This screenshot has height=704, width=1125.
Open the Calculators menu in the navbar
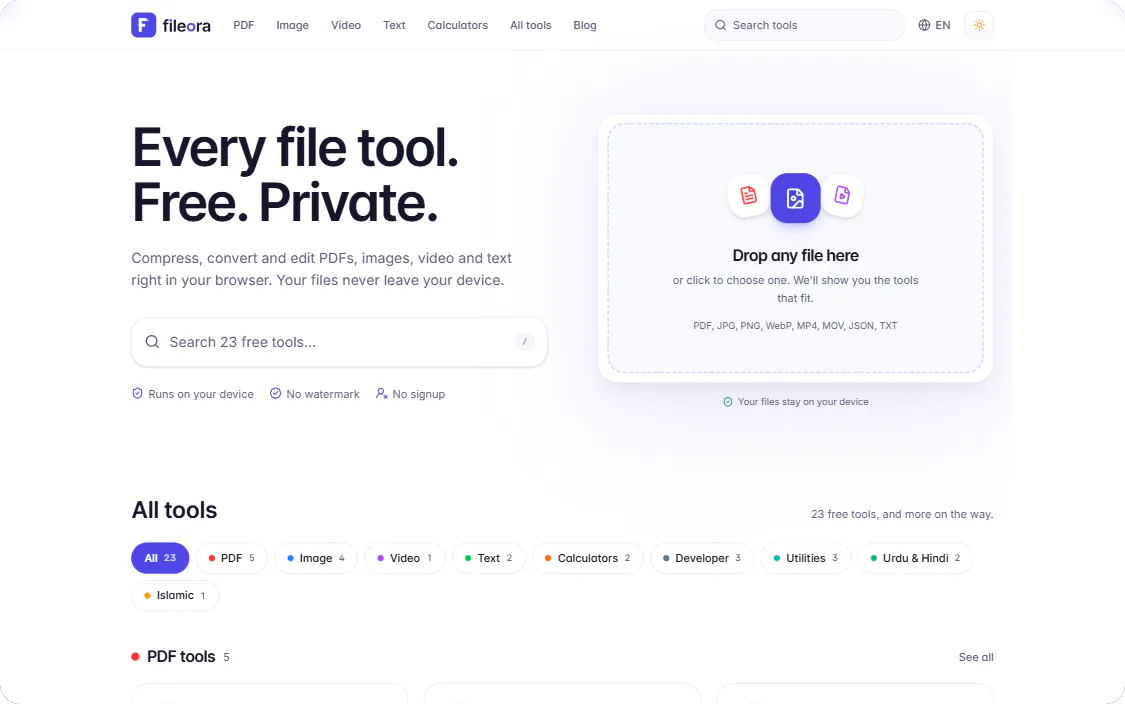(458, 25)
